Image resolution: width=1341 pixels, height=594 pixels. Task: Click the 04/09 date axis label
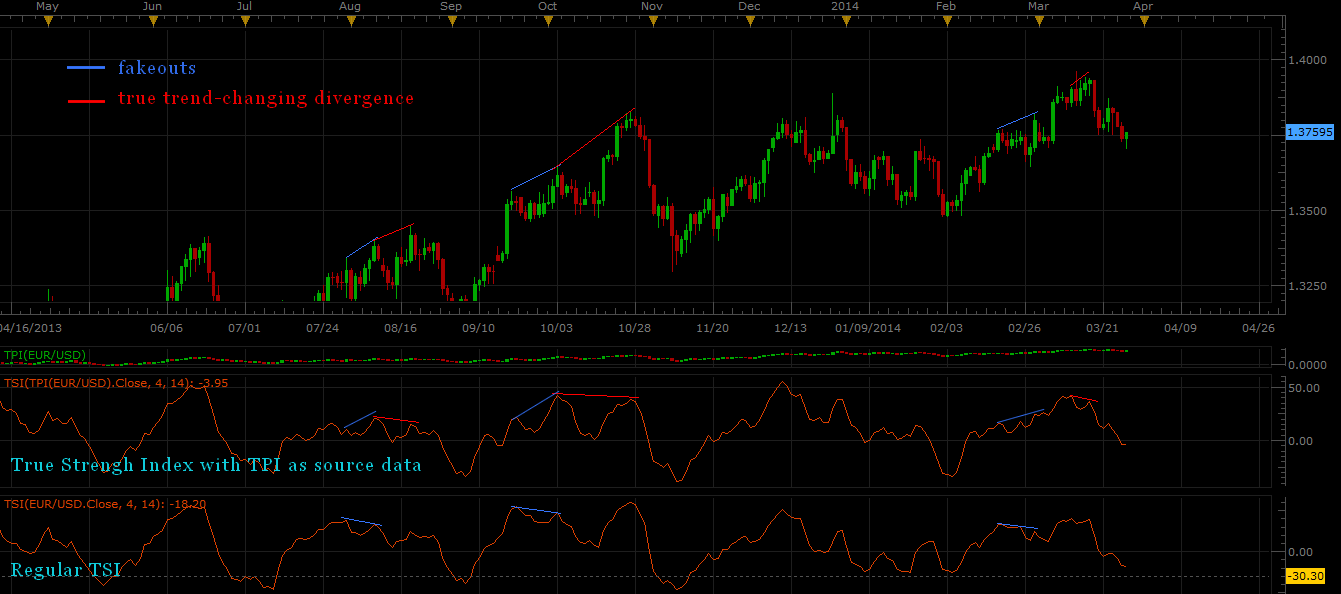[x=1180, y=327]
